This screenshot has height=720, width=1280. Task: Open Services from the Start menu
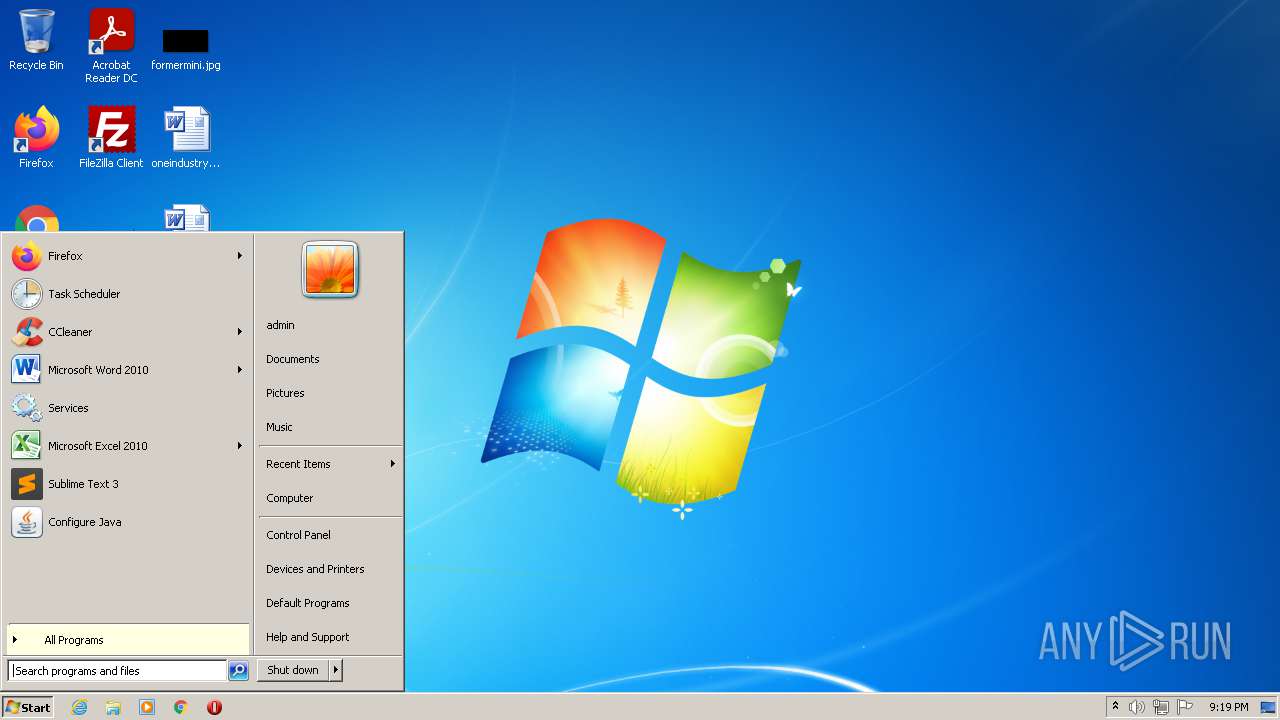[127, 408]
